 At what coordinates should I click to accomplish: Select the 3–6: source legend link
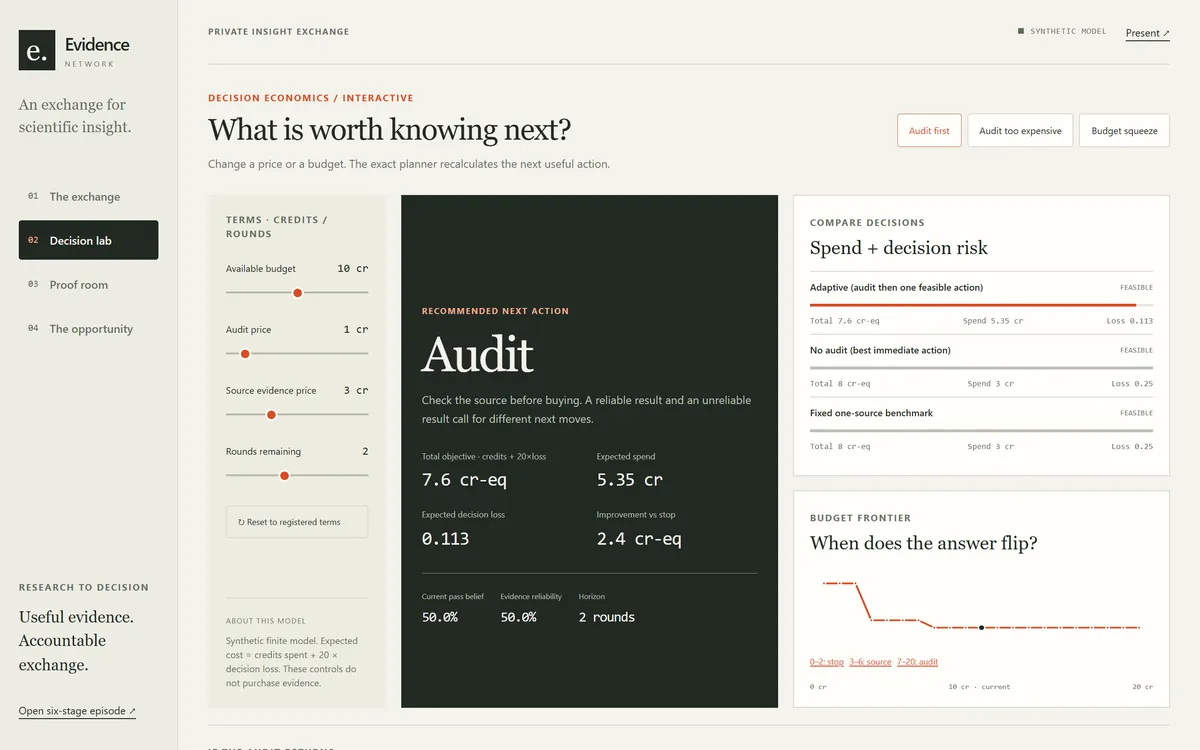coord(870,662)
